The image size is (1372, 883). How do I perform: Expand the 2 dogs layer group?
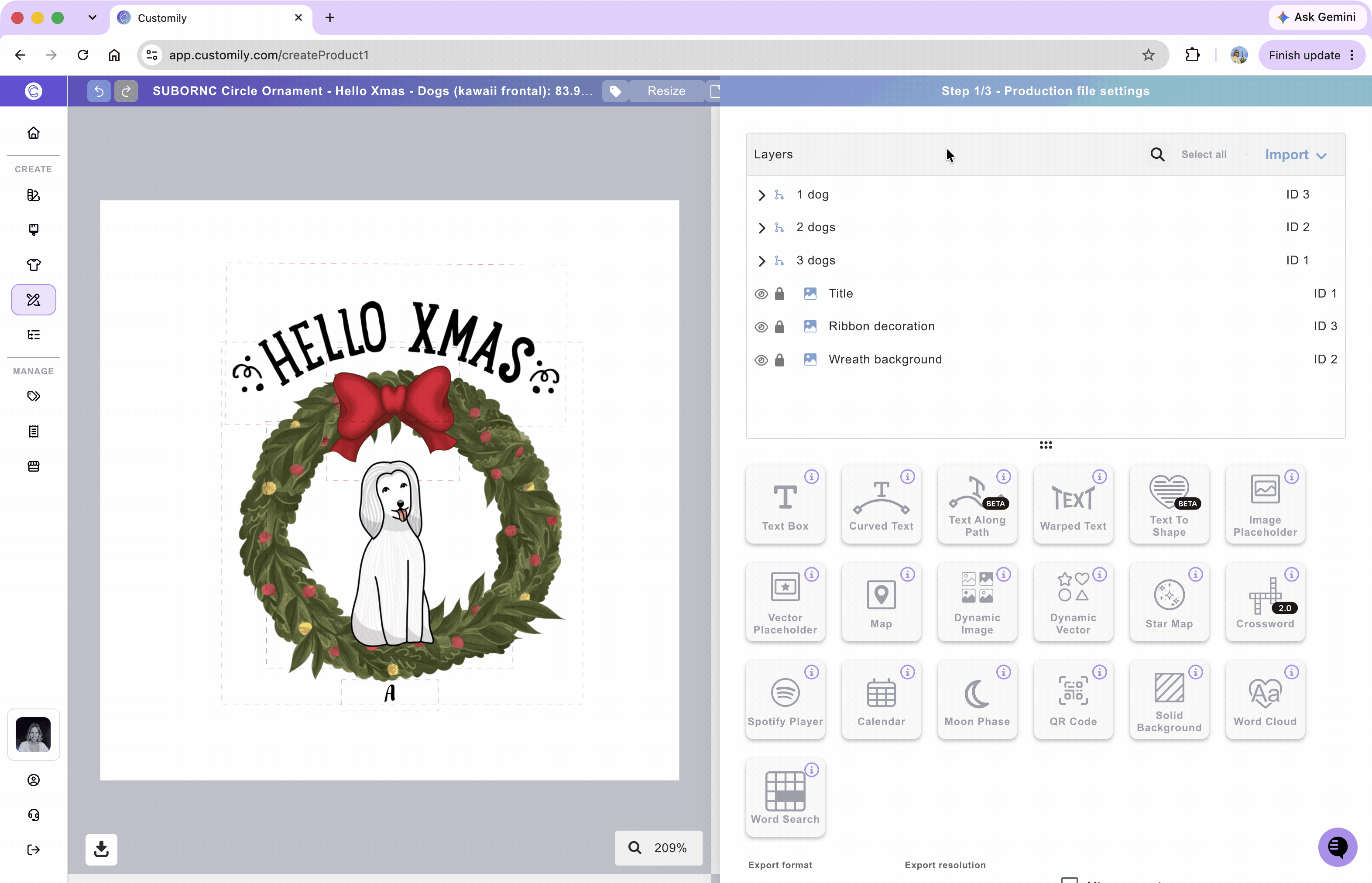(761, 228)
